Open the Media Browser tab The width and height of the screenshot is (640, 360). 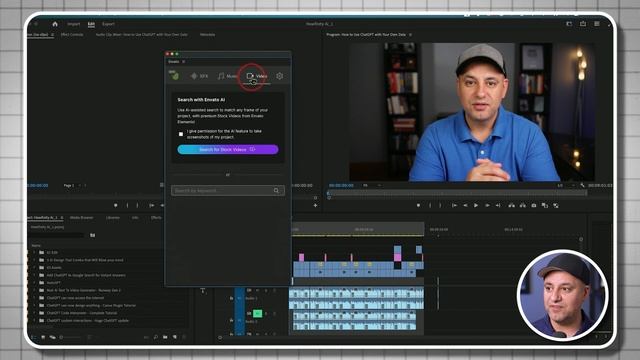pos(82,218)
